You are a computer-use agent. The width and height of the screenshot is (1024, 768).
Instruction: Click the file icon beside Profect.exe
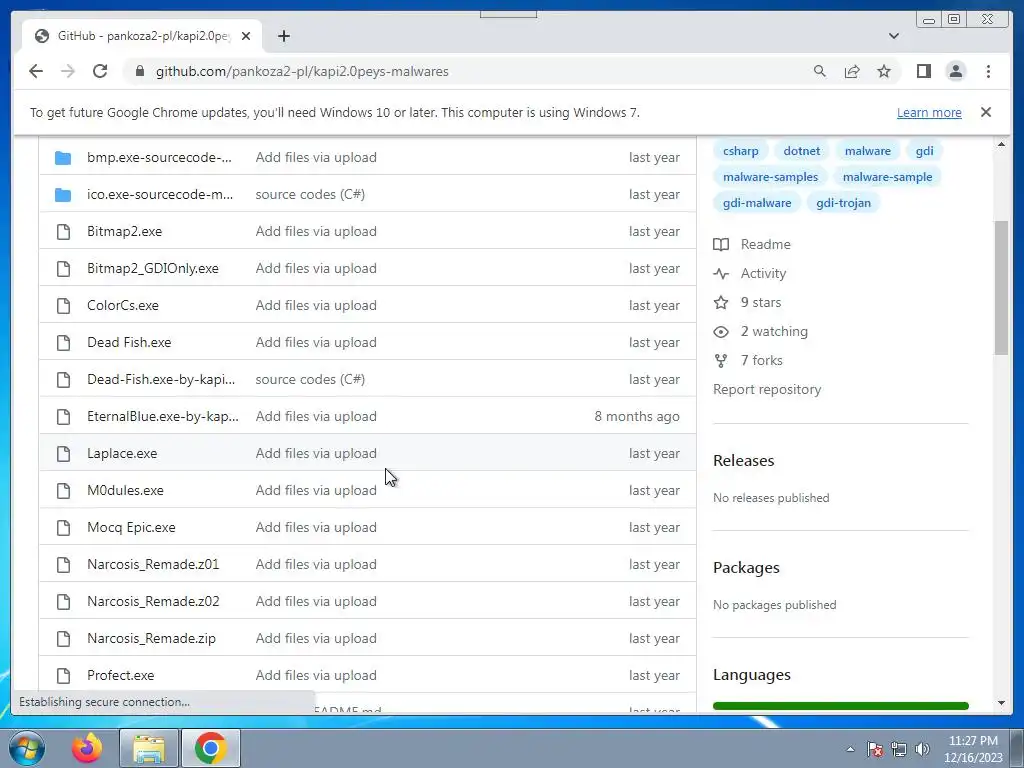coord(63,675)
